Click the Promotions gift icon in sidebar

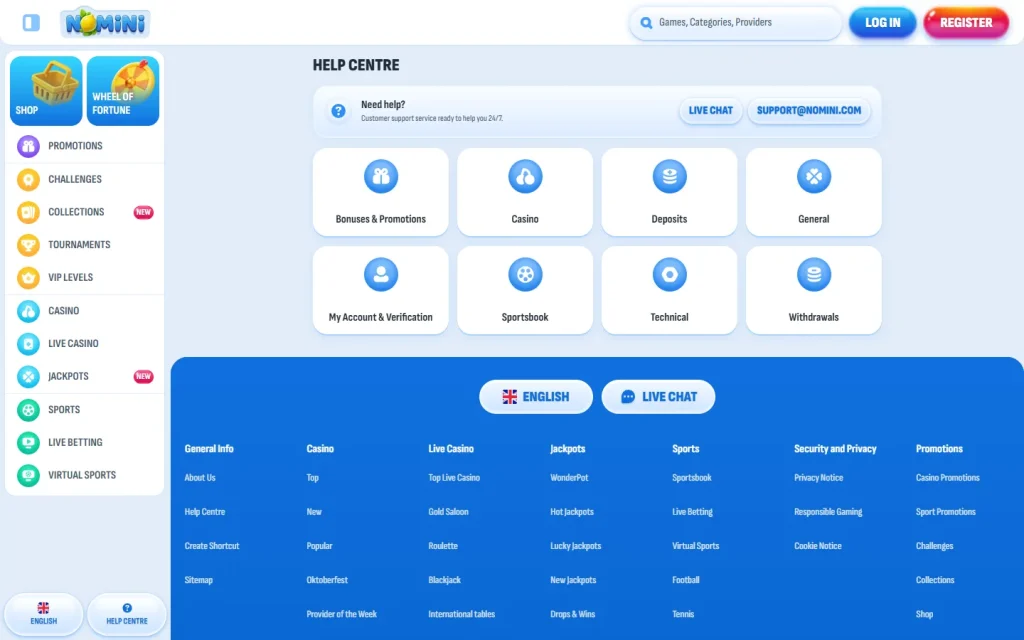(28, 146)
